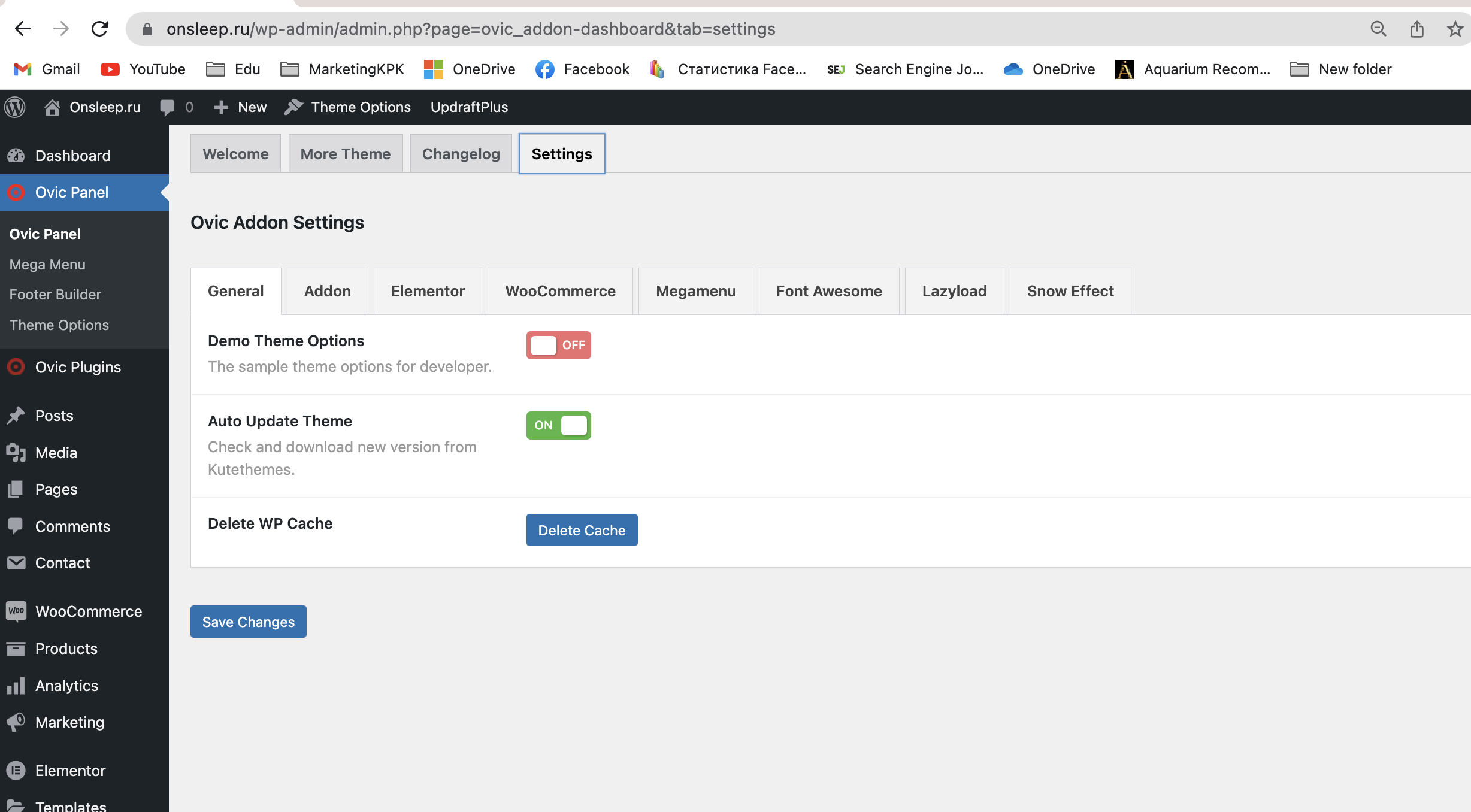Screen dimensions: 1471x812
Task: Click the browser forward arrow
Action: pyautogui.click(x=61, y=28)
